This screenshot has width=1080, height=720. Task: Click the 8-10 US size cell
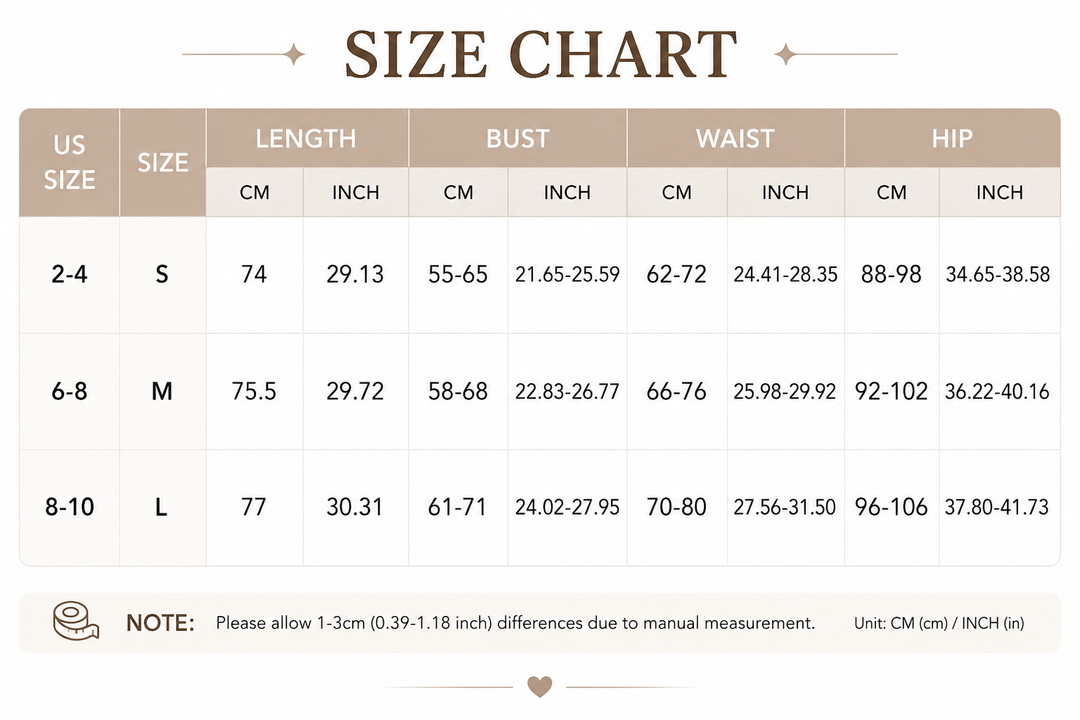pyautogui.click(x=70, y=507)
